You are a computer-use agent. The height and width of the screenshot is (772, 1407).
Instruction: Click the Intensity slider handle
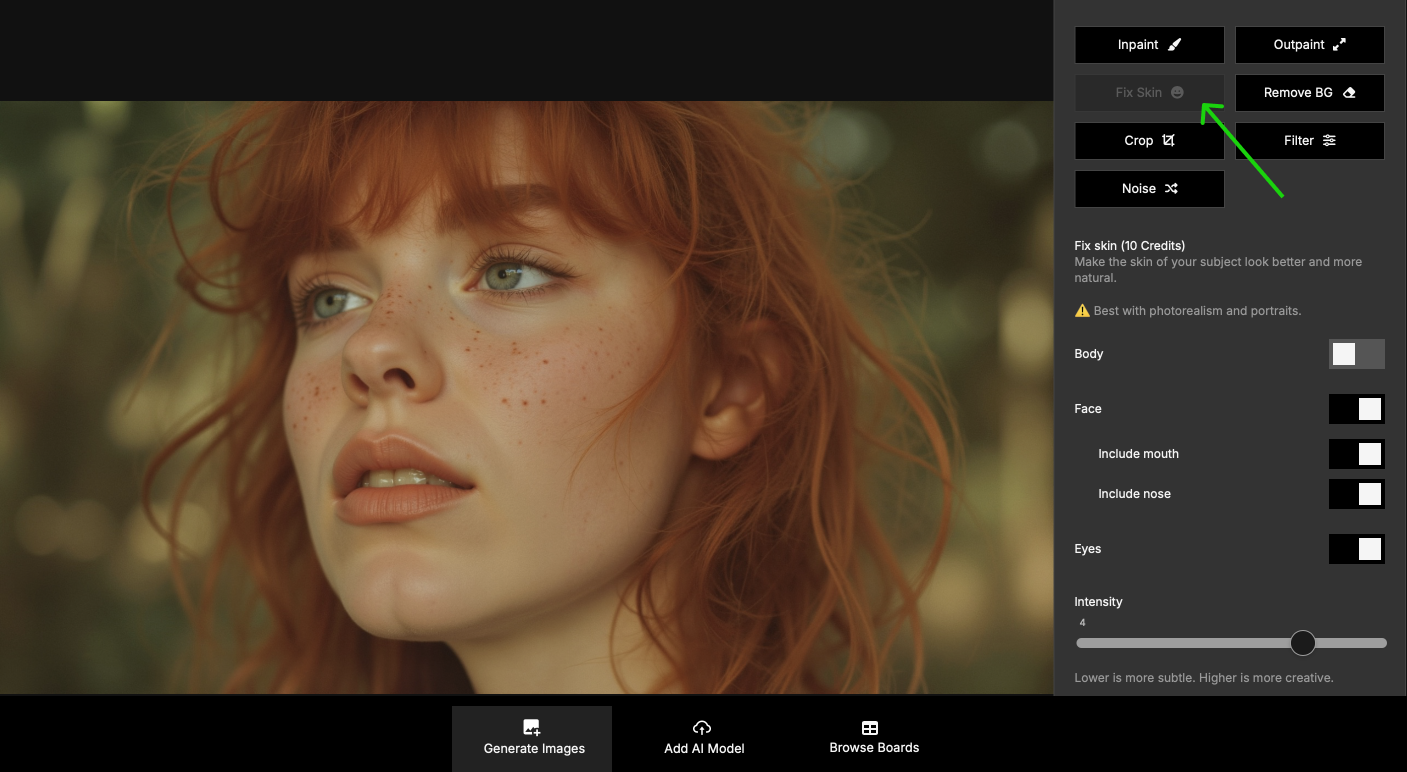coord(1302,643)
